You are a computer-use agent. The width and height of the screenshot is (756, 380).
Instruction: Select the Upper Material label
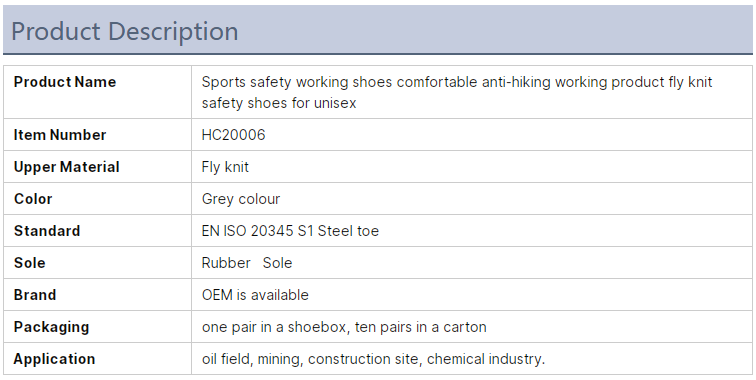(x=67, y=167)
